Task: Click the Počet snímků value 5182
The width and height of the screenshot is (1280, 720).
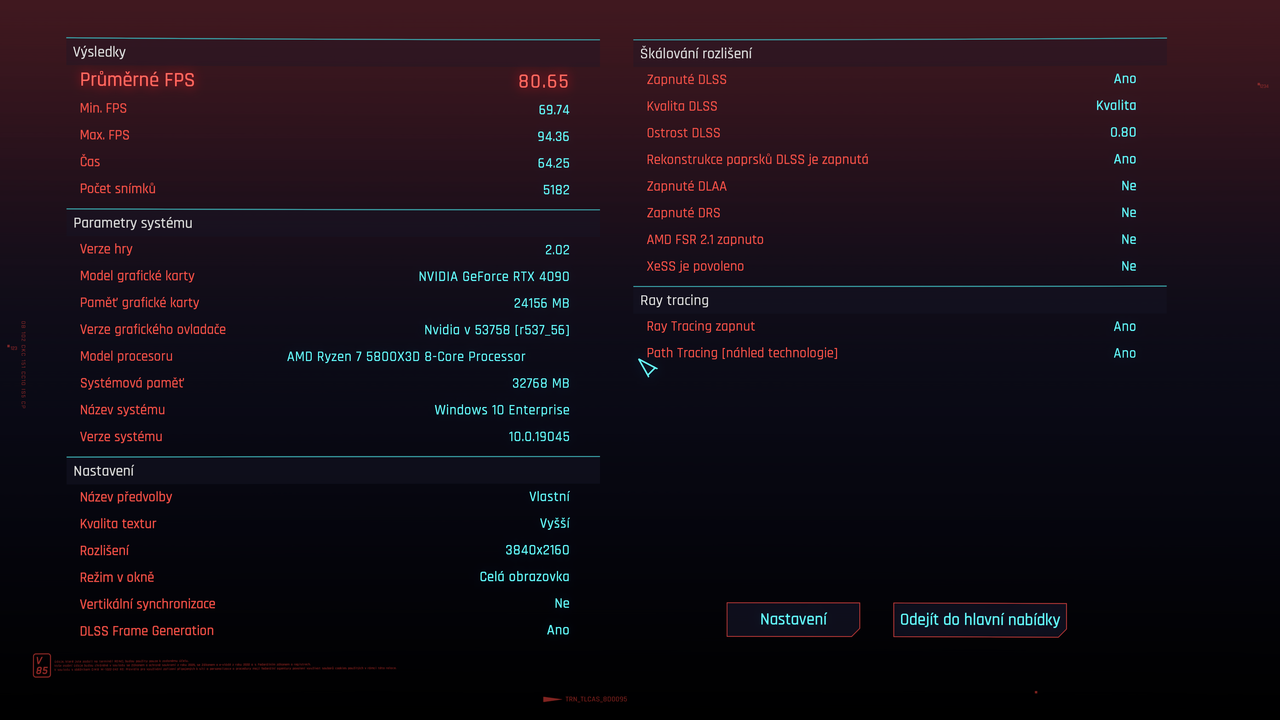Action: [556, 190]
